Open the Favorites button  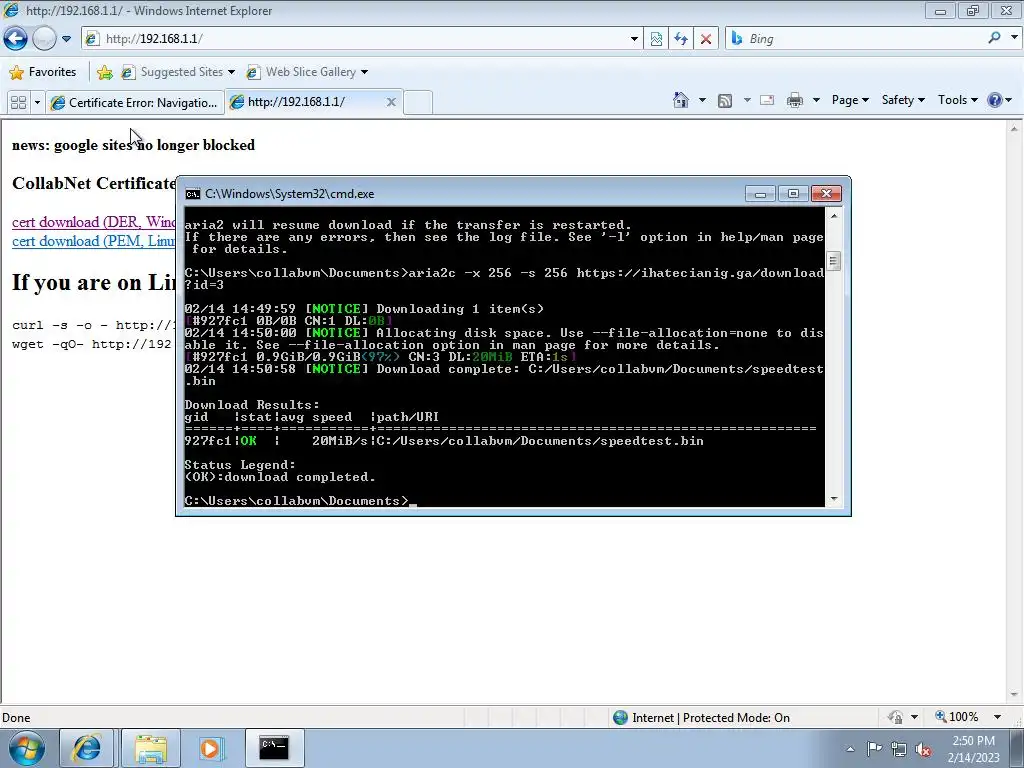click(43, 72)
